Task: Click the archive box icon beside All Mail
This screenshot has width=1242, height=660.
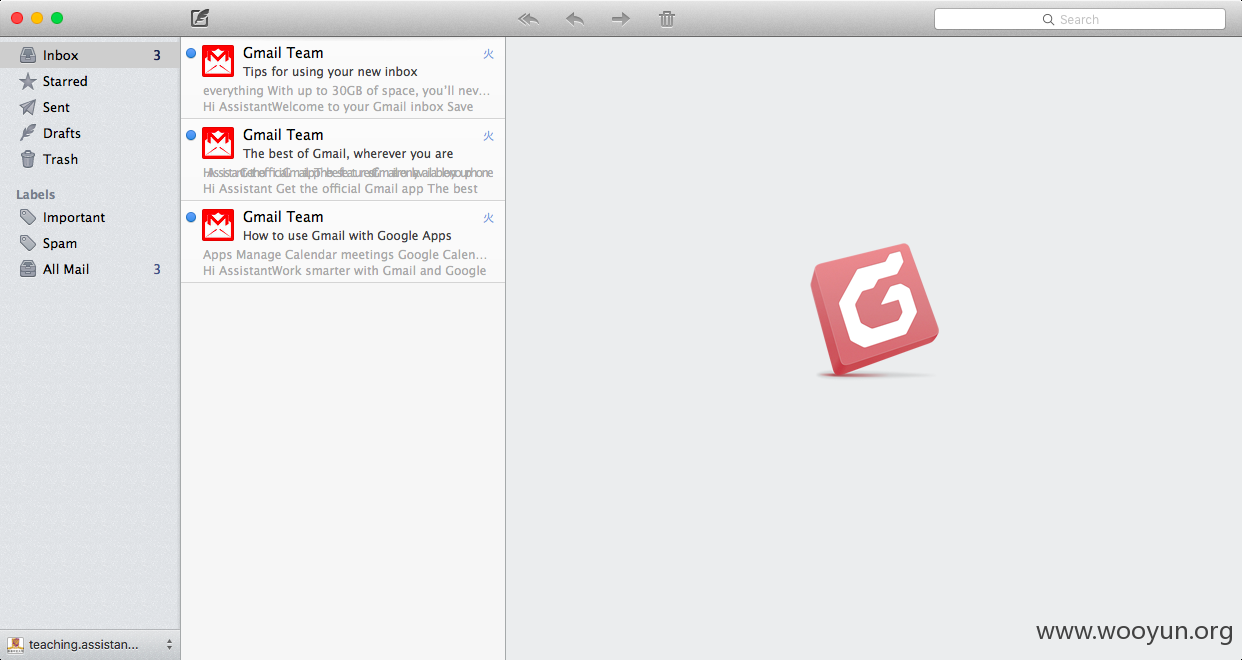Action: [x=28, y=269]
